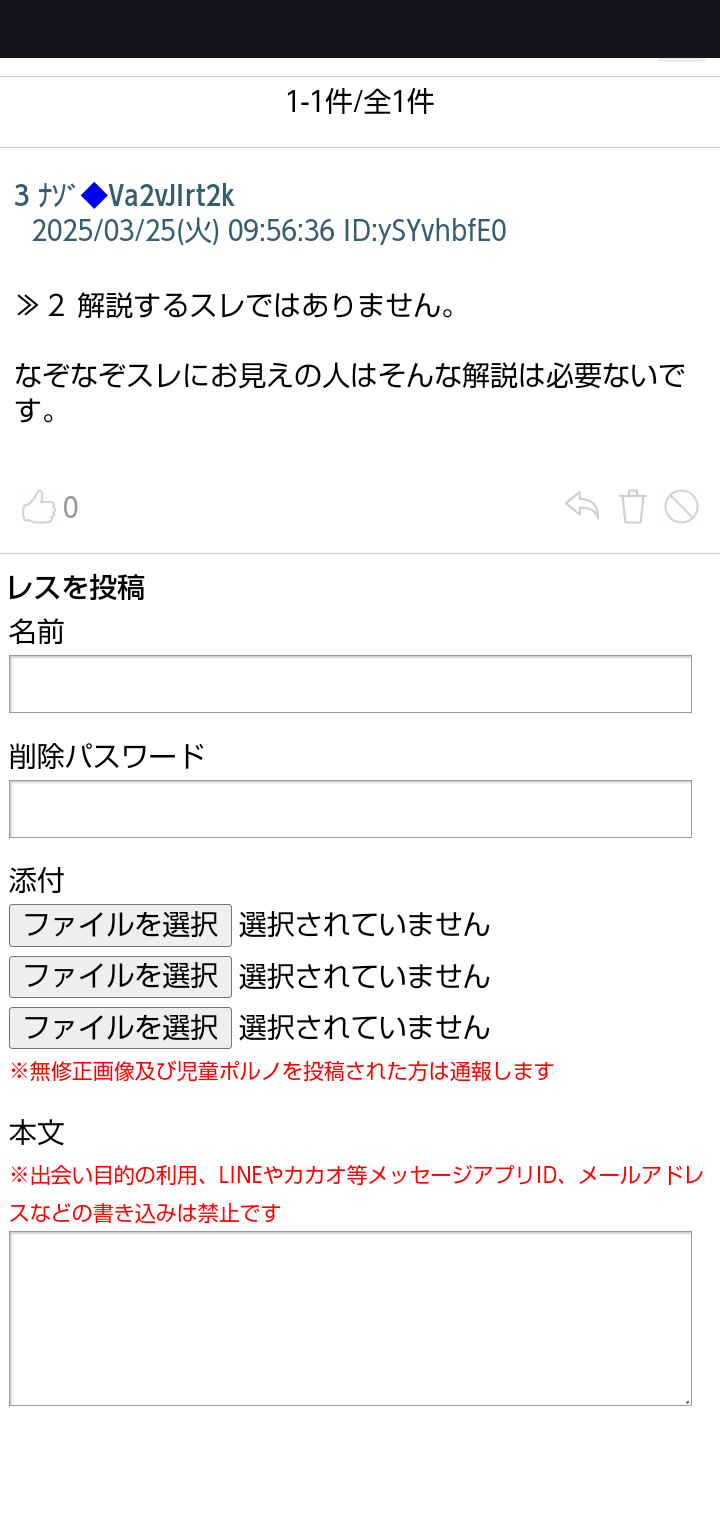This screenshot has width=720, height=1520.
Task: Tap the curved reply arrow beside the trash icon
Action: (580, 507)
